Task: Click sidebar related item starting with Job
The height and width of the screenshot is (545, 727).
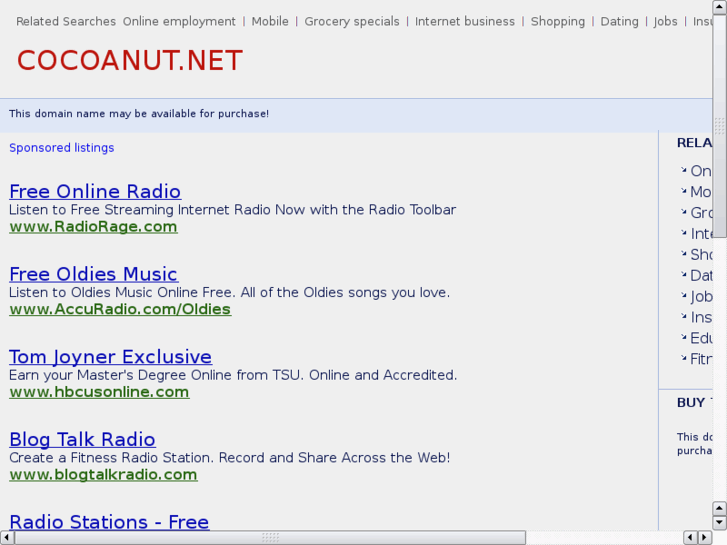Action: tap(701, 296)
